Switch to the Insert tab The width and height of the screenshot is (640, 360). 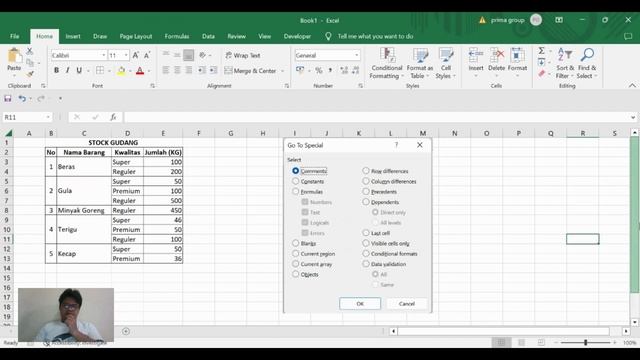pos(73,36)
